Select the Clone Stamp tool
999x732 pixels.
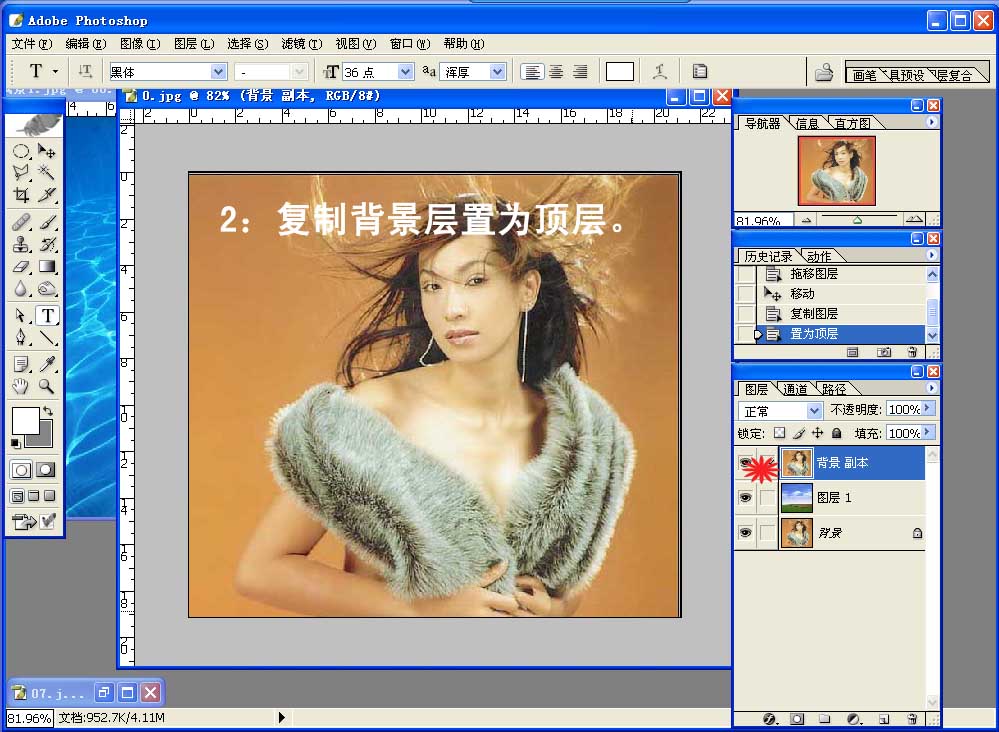21,245
